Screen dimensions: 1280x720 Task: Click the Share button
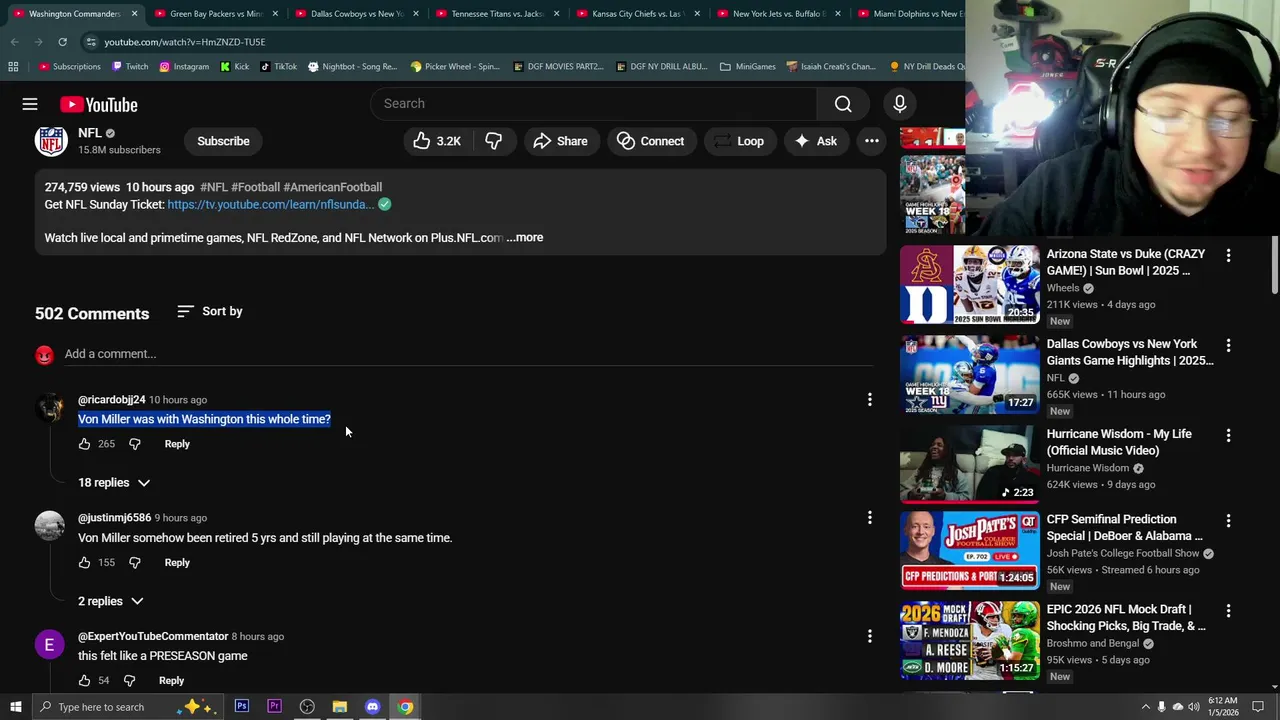coord(560,141)
